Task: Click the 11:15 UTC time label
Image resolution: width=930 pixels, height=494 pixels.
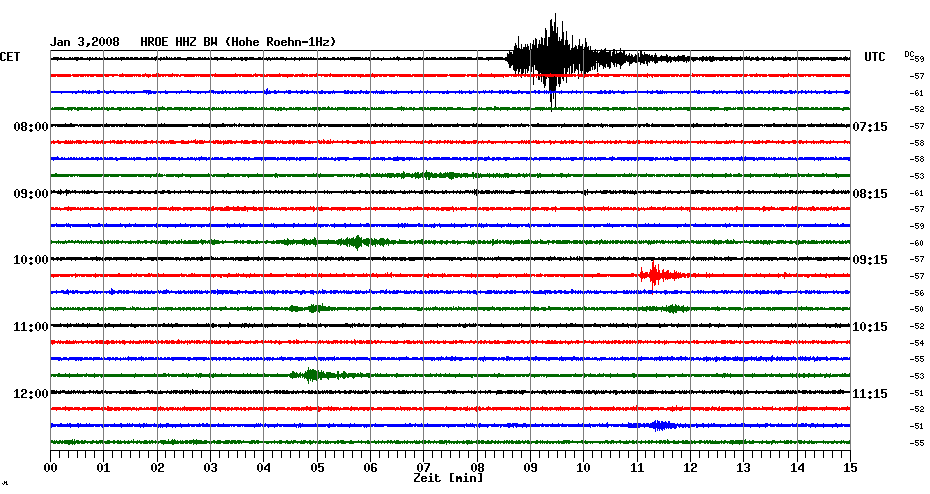Action: pos(870,394)
